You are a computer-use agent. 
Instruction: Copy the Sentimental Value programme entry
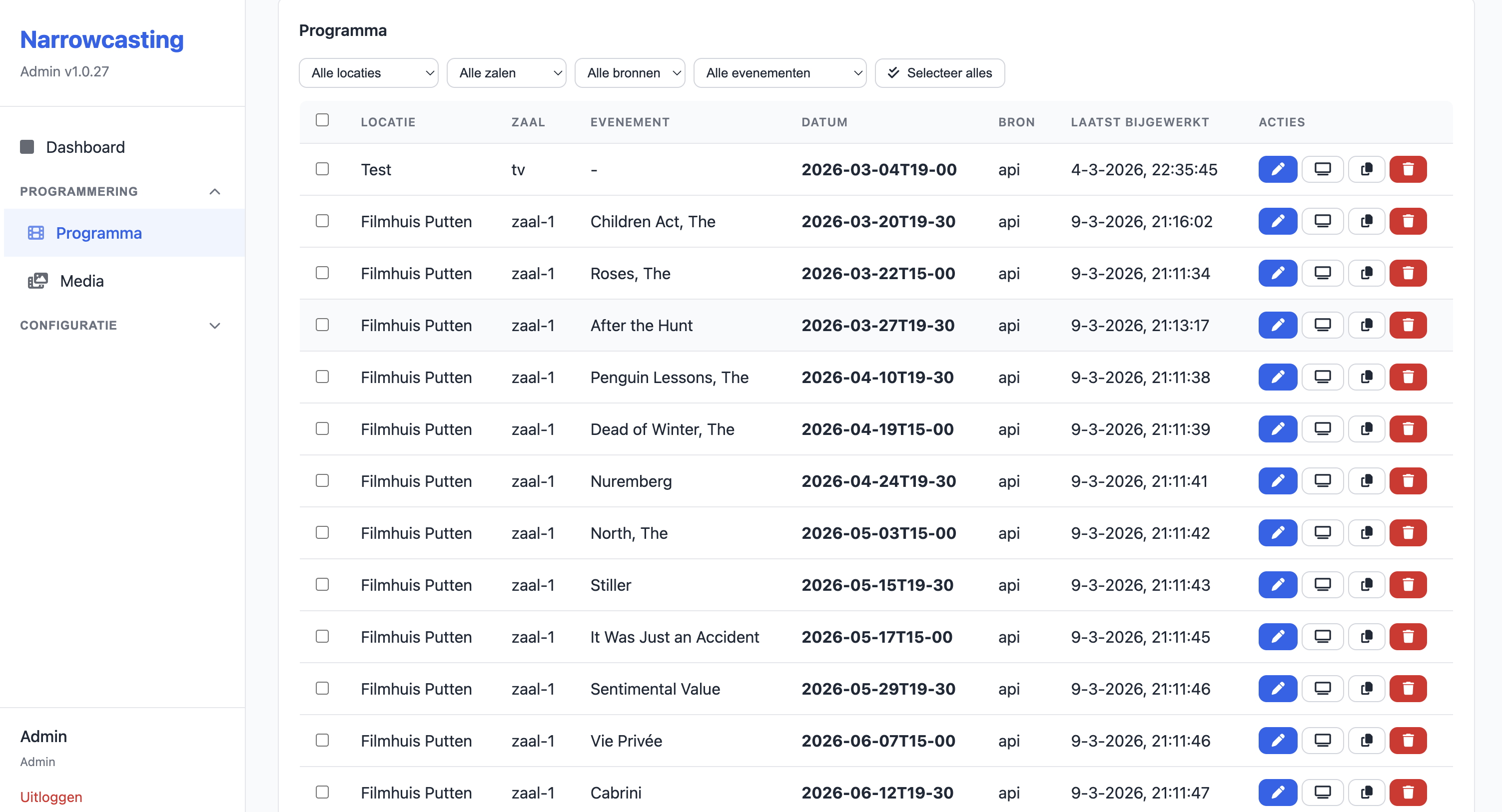[x=1366, y=689]
